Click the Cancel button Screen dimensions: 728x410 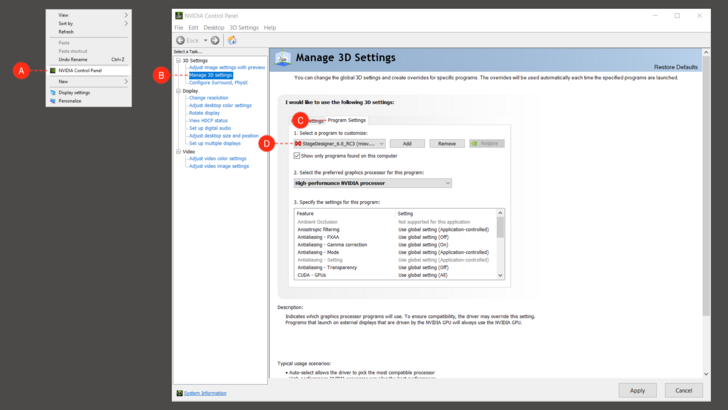point(683,390)
